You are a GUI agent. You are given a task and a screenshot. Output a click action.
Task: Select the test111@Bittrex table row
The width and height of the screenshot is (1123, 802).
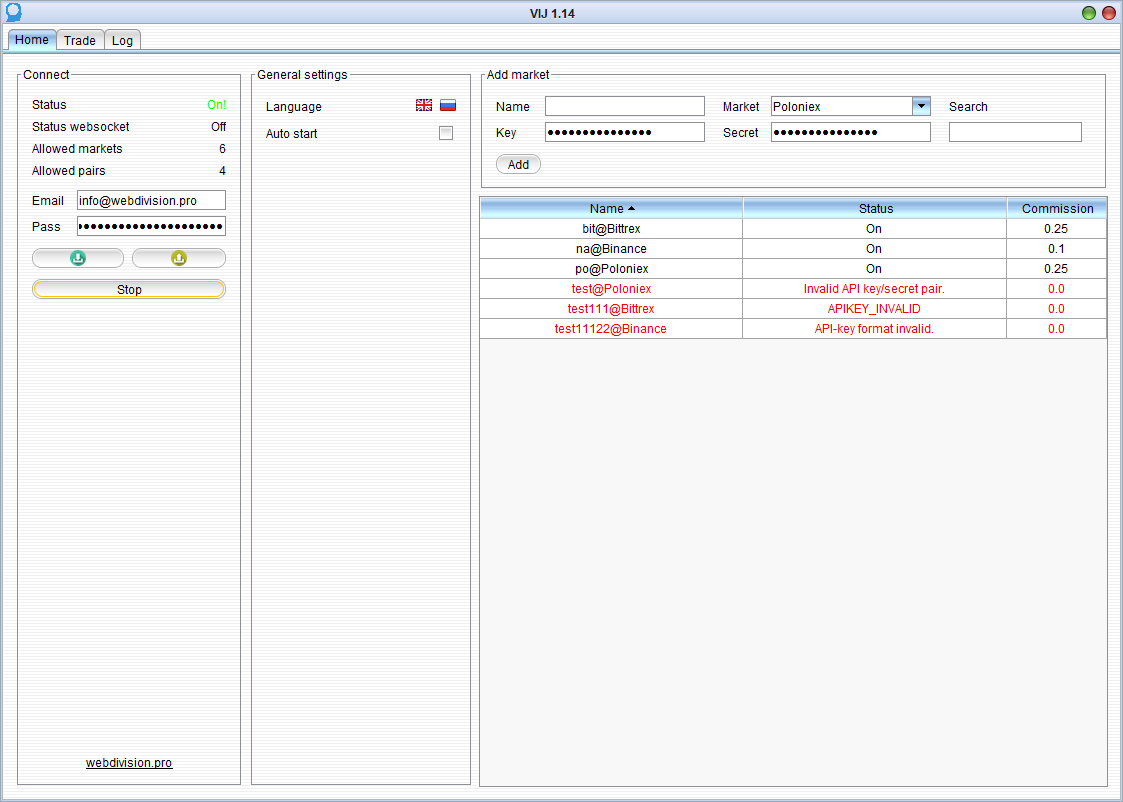coord(611,309)
